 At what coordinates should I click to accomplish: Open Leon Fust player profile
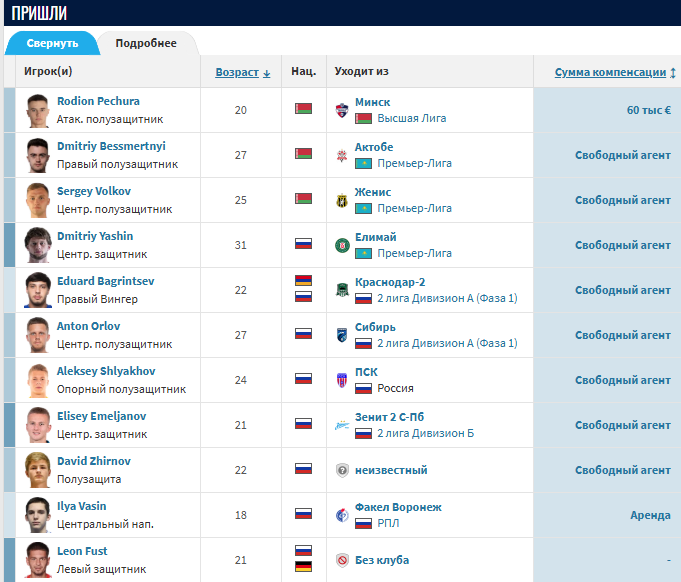coord(82,551)
